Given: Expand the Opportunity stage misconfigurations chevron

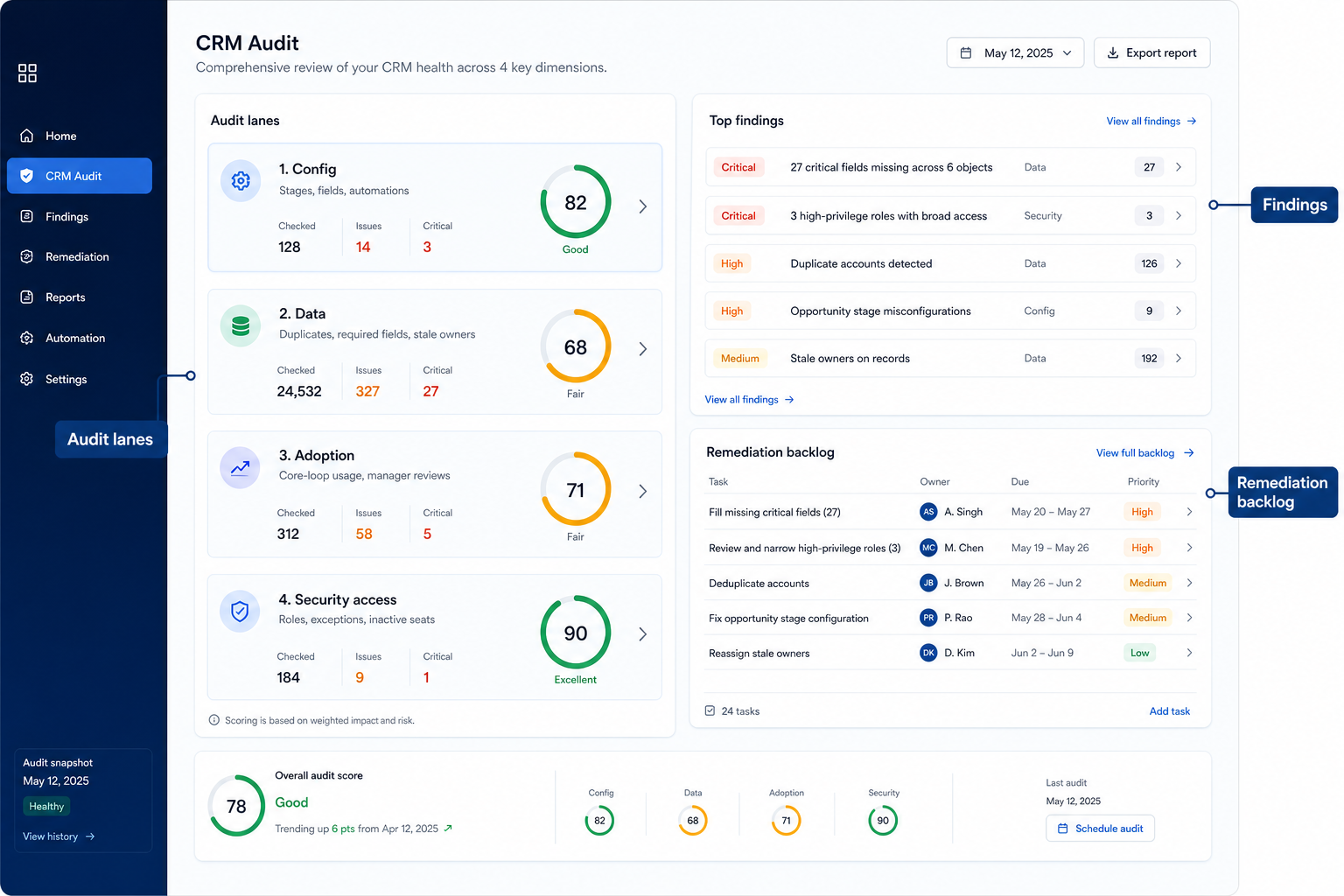Looking at the screenshot, I should 1179,311.
